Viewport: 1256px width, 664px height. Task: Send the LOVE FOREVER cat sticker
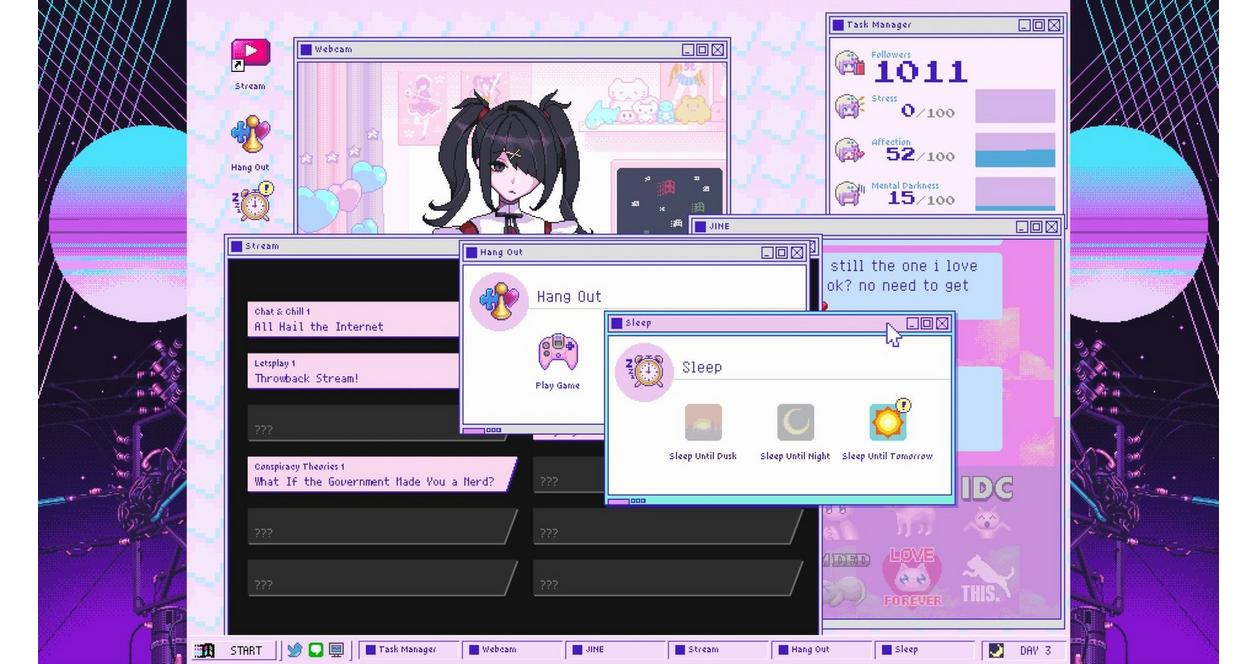pyautogui.click(x=911, y=577)
